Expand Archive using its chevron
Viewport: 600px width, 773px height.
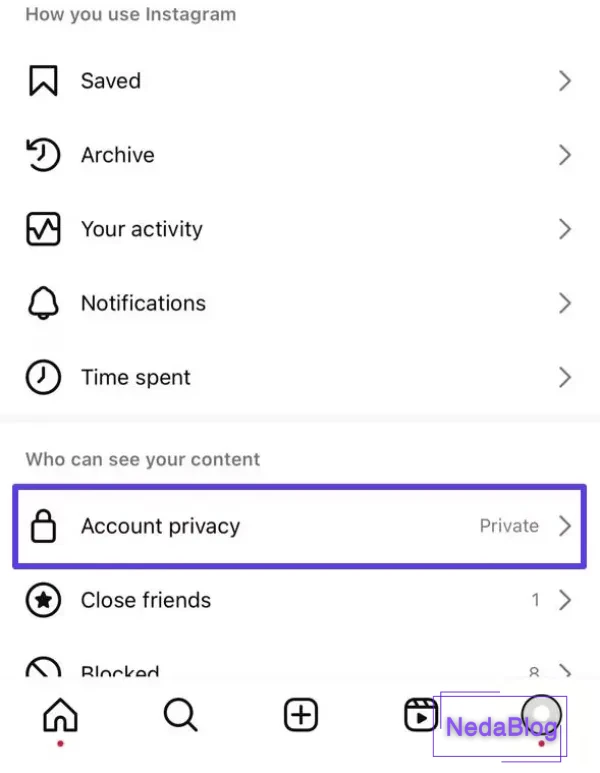tap(565, 155)
